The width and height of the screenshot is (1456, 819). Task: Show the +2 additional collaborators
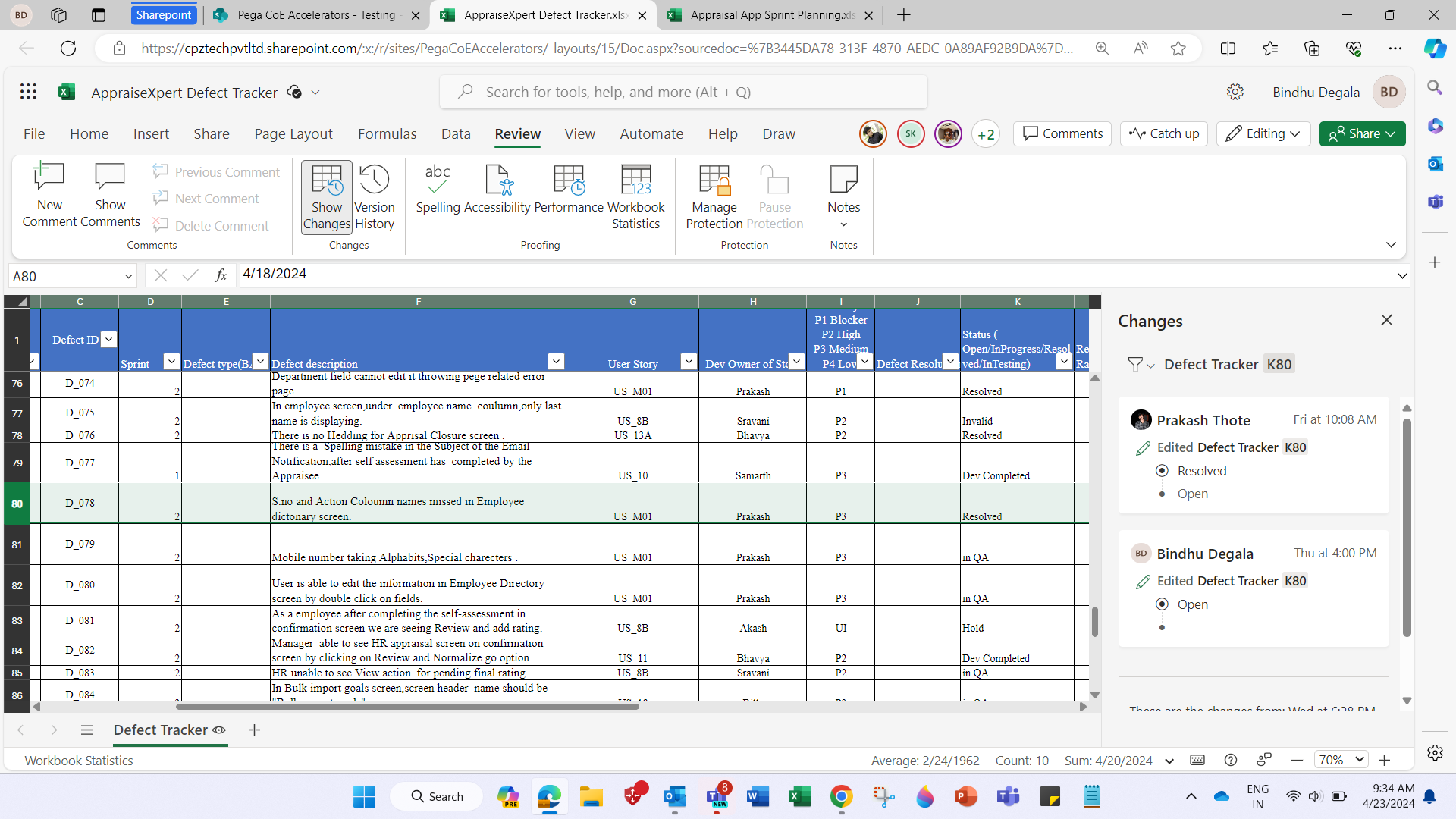coord(986,134)
